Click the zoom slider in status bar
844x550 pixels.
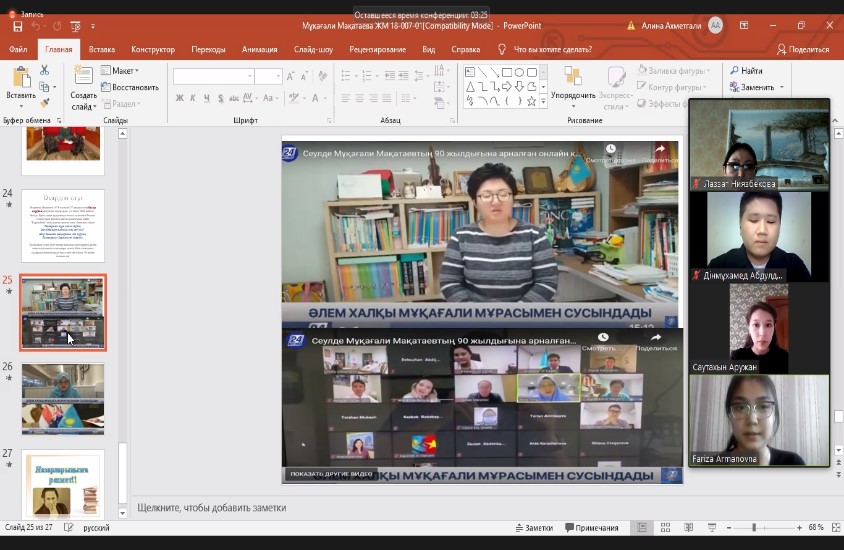point(754,528)
